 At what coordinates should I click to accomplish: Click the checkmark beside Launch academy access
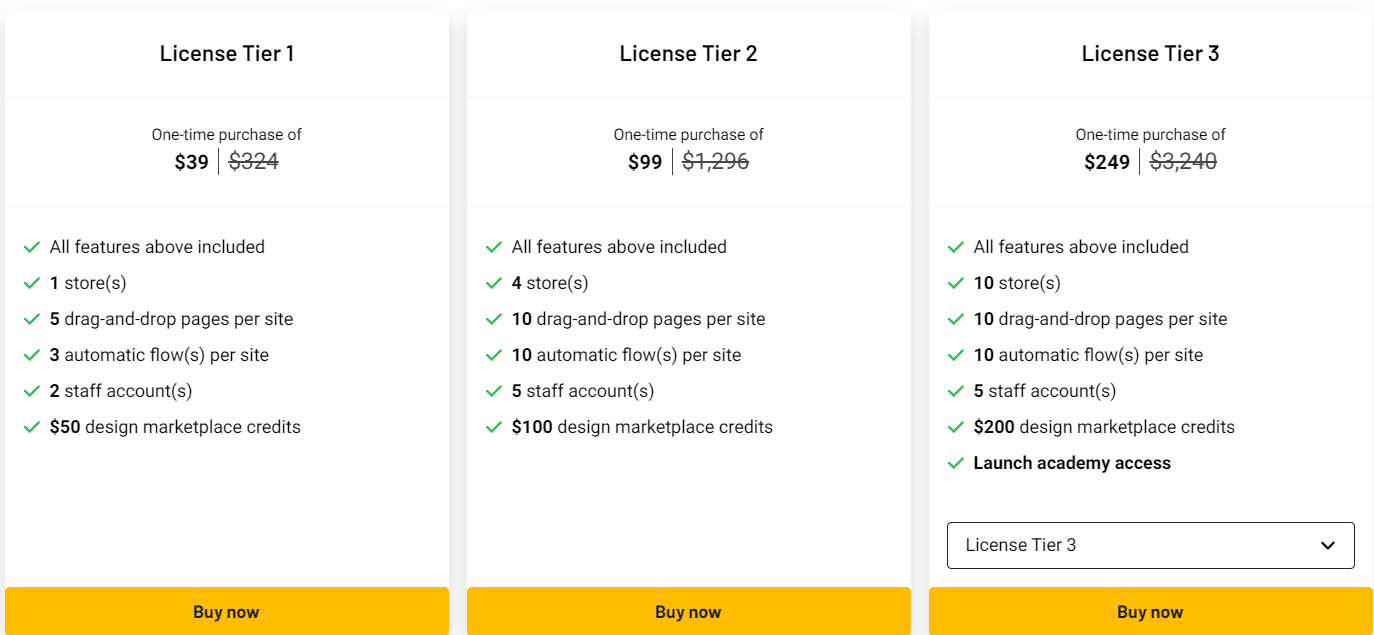coord(955,462)
